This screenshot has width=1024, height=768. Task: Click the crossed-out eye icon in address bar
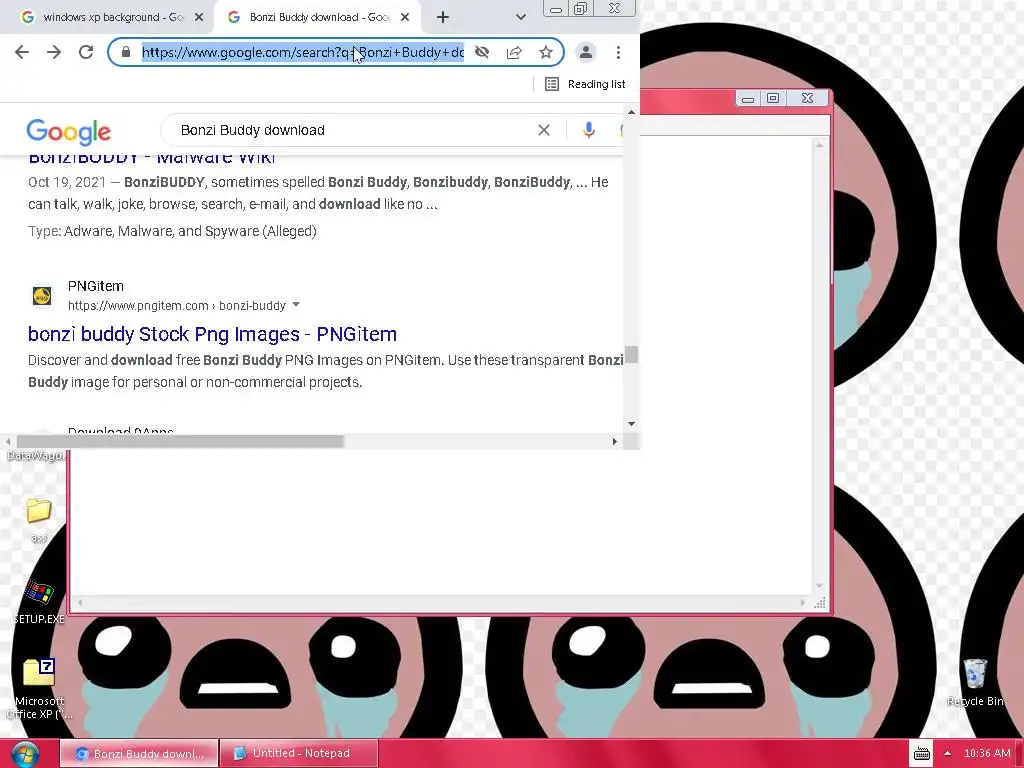point(482,52)
